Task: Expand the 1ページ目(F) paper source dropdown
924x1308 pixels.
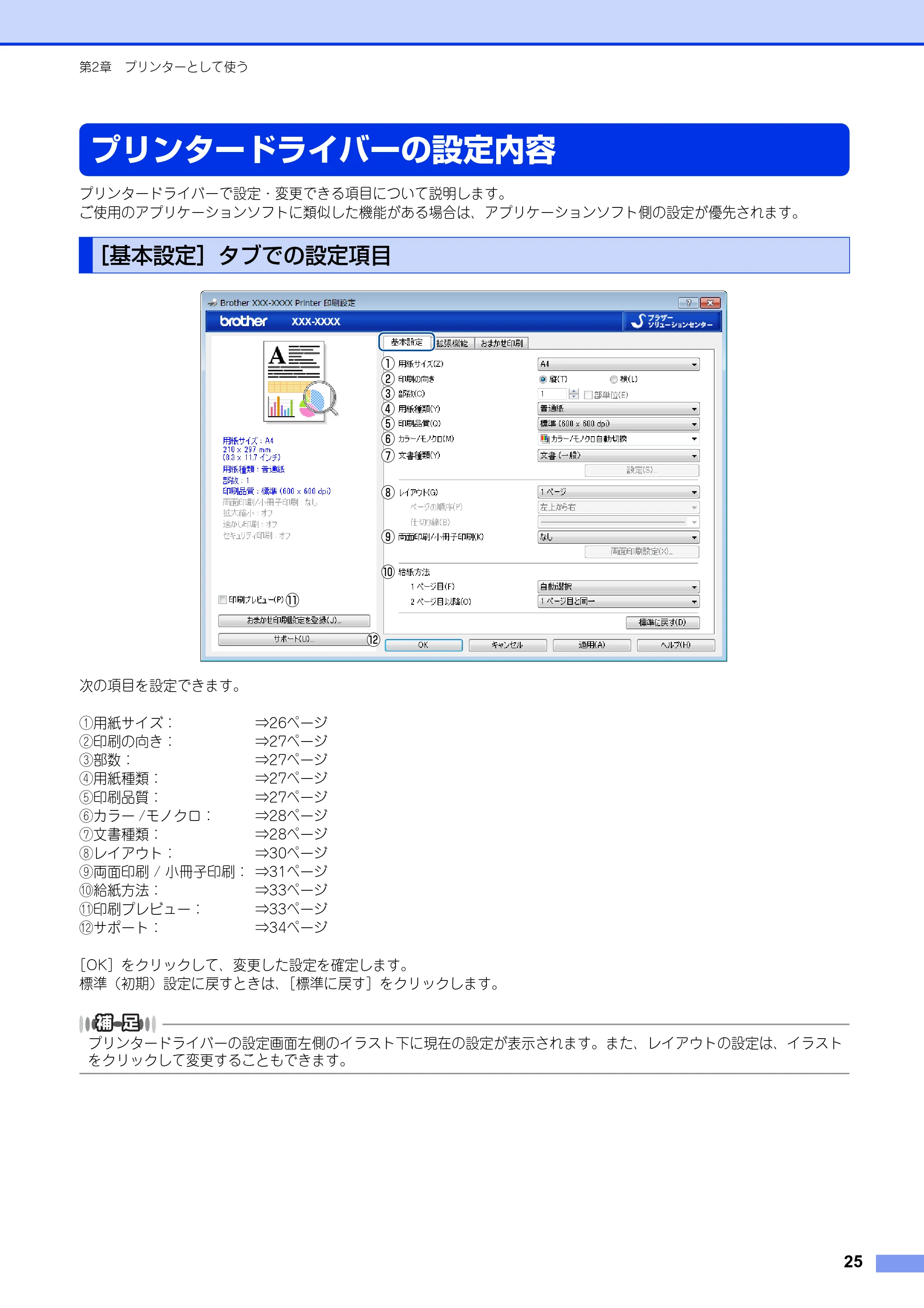Action: pos(619,587)
